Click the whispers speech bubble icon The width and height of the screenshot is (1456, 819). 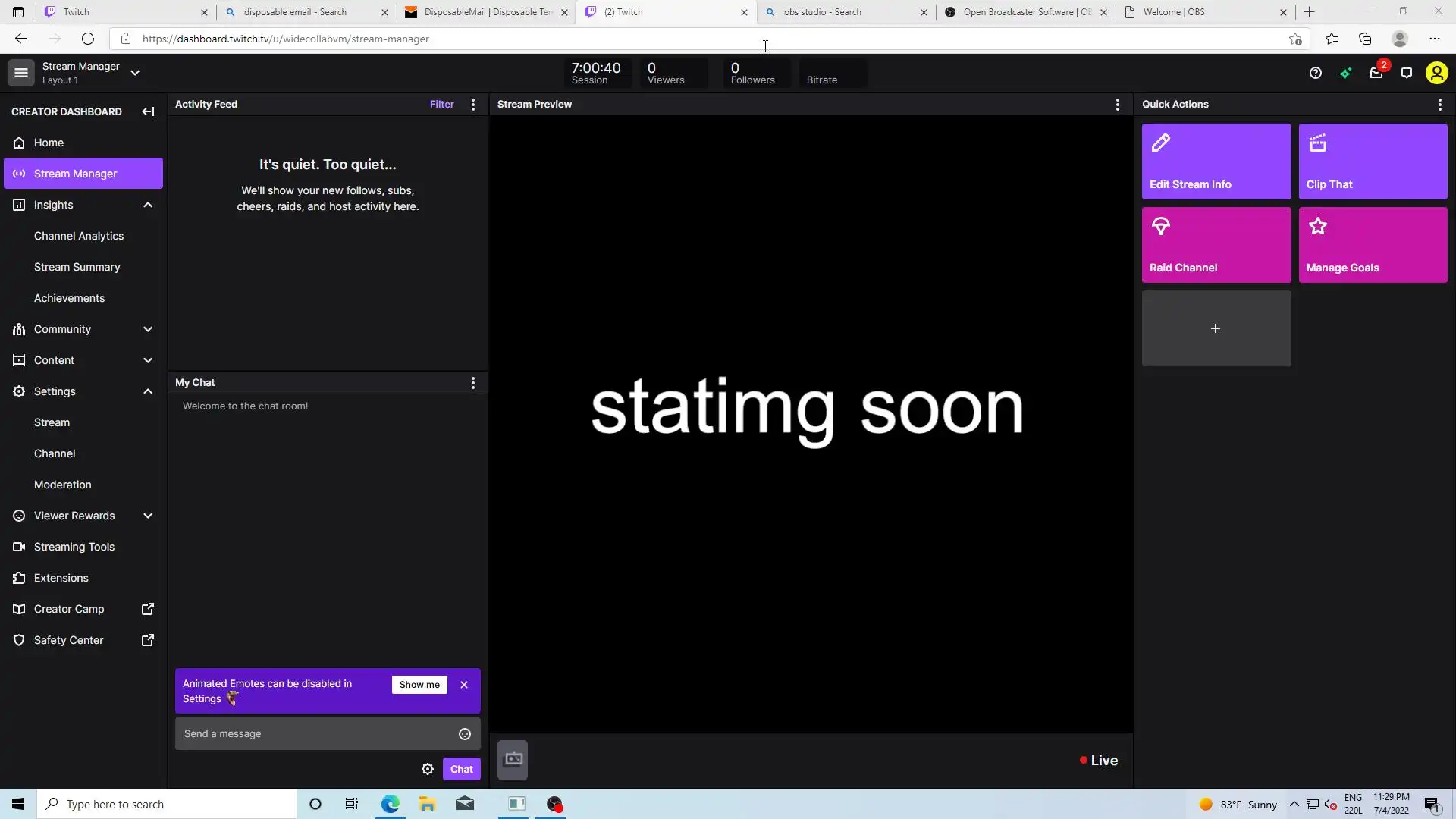click(1406, 73)
